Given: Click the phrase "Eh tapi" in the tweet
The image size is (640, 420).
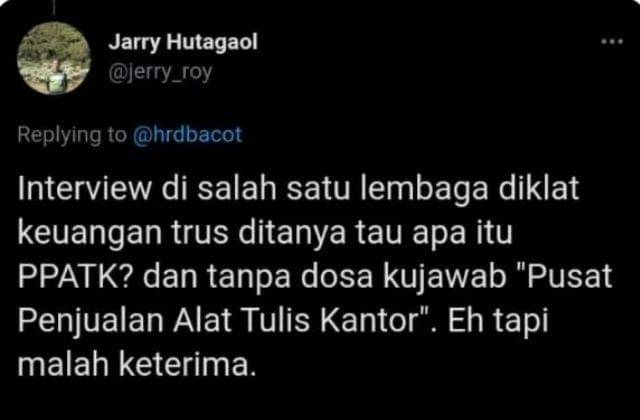Looking at the screenshot, I should (498, 321).
